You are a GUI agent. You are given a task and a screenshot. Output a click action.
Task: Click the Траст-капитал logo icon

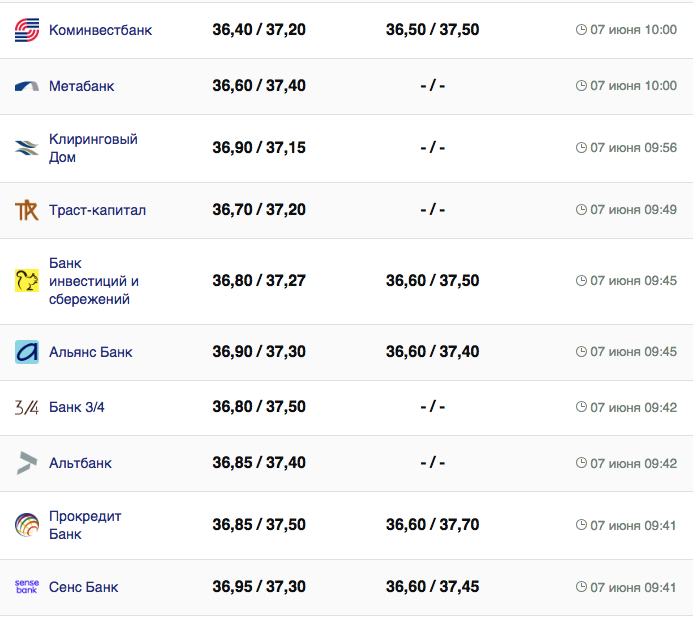click(27, 210)
